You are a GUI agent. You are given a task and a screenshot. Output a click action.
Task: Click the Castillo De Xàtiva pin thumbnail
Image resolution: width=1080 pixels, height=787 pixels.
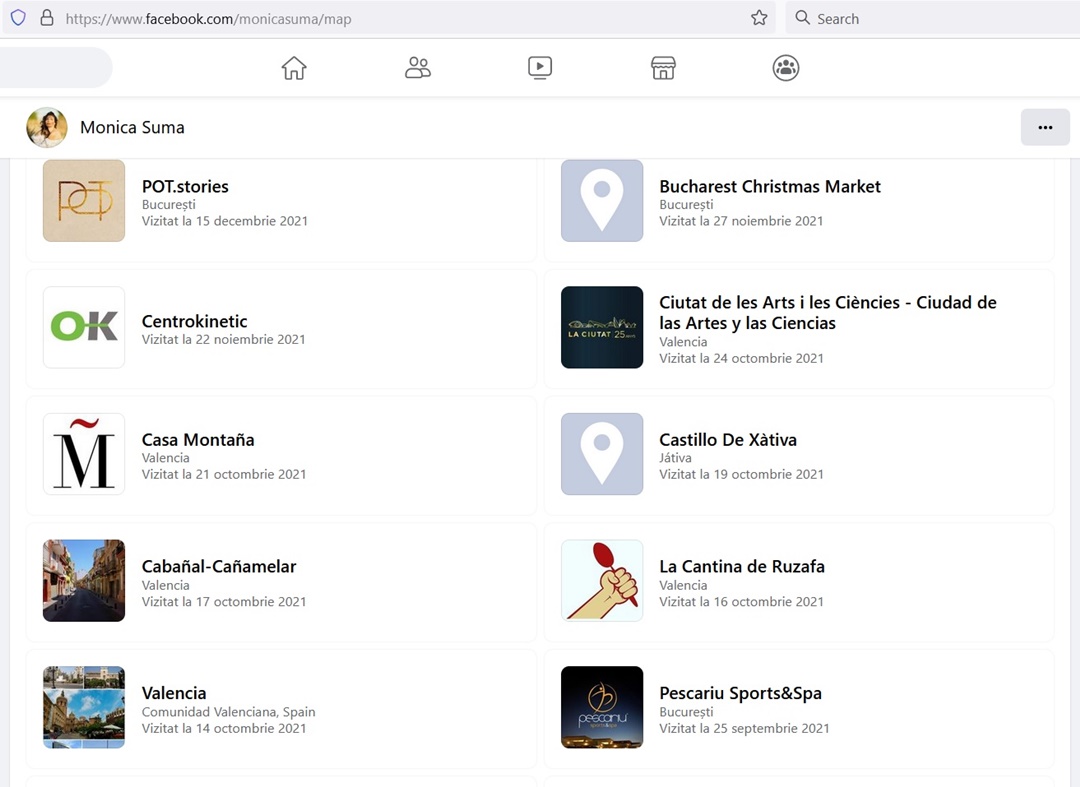(602, 454)
